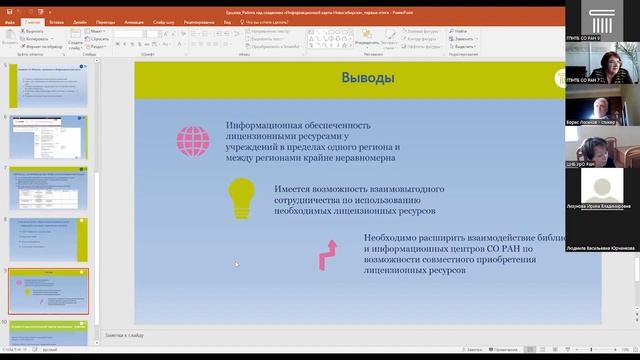Start slide show from status bar icon

click(568, 349)
